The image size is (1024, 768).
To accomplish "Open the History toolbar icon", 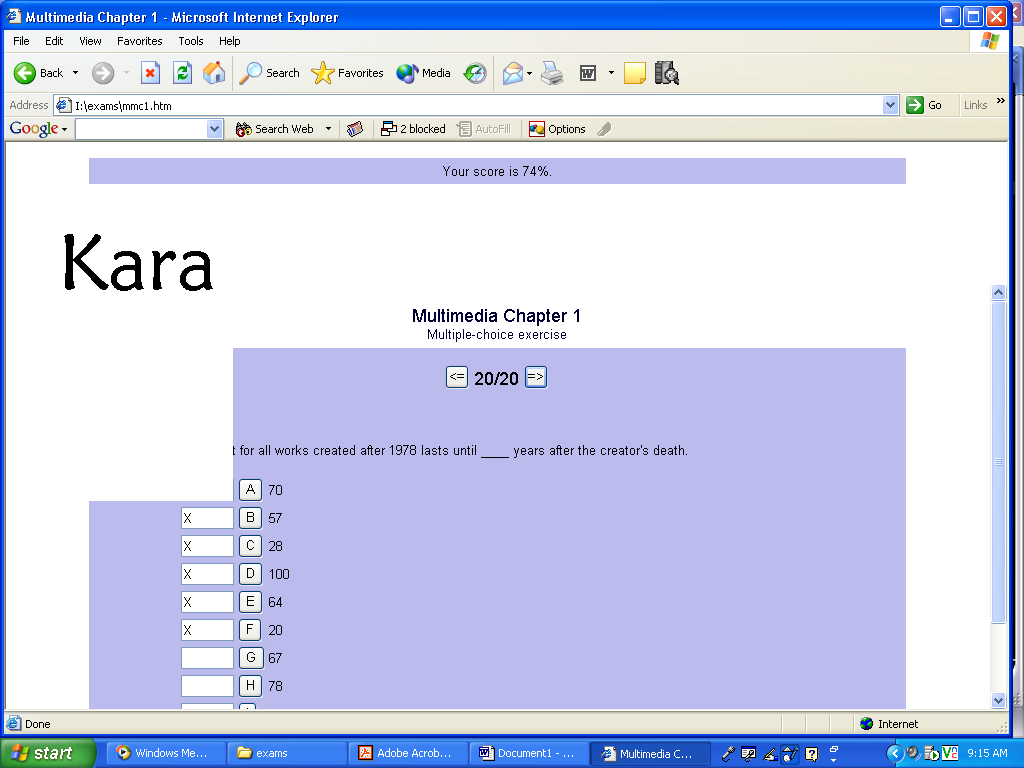I will click(x=475, y=73).
